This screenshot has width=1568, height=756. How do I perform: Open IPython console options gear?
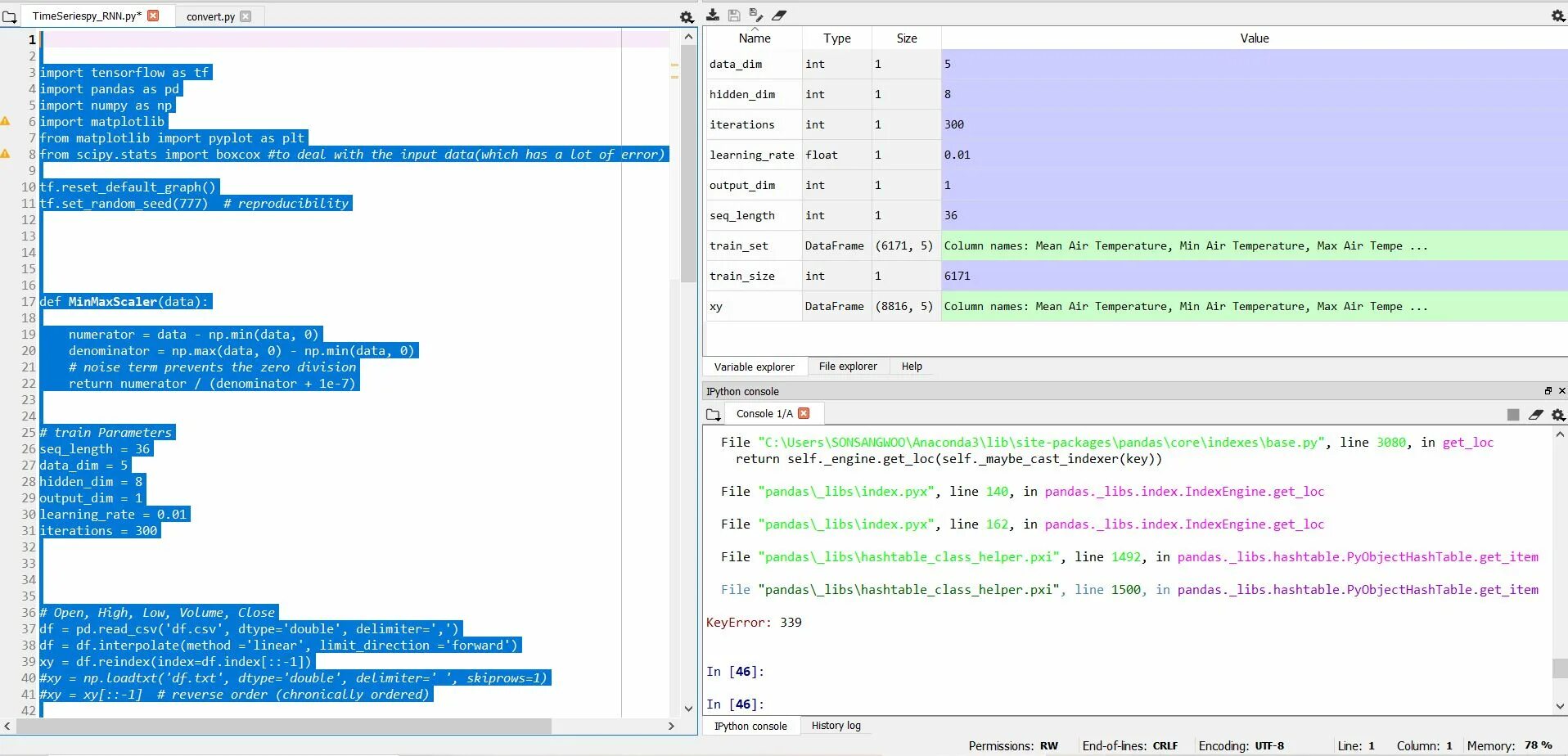(x=1558, y=415)
